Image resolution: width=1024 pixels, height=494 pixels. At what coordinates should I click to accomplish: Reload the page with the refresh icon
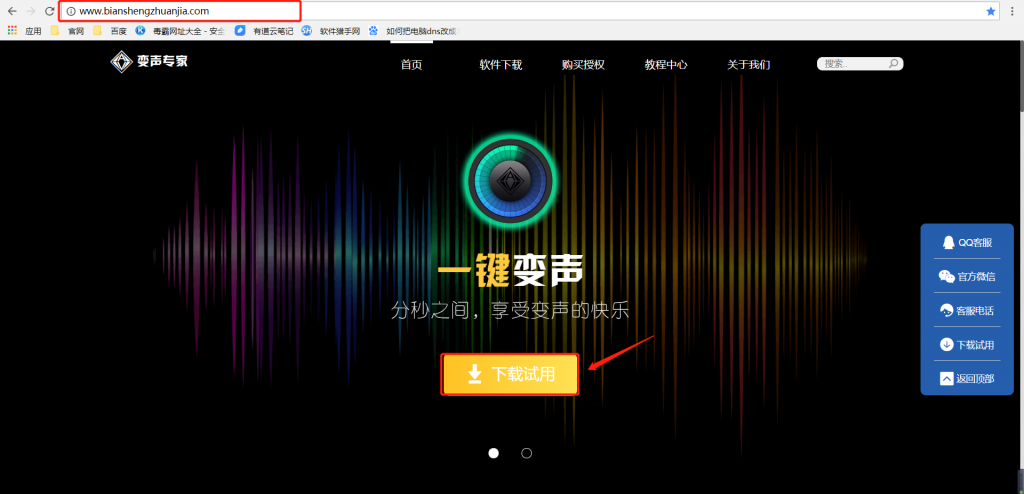50,11
